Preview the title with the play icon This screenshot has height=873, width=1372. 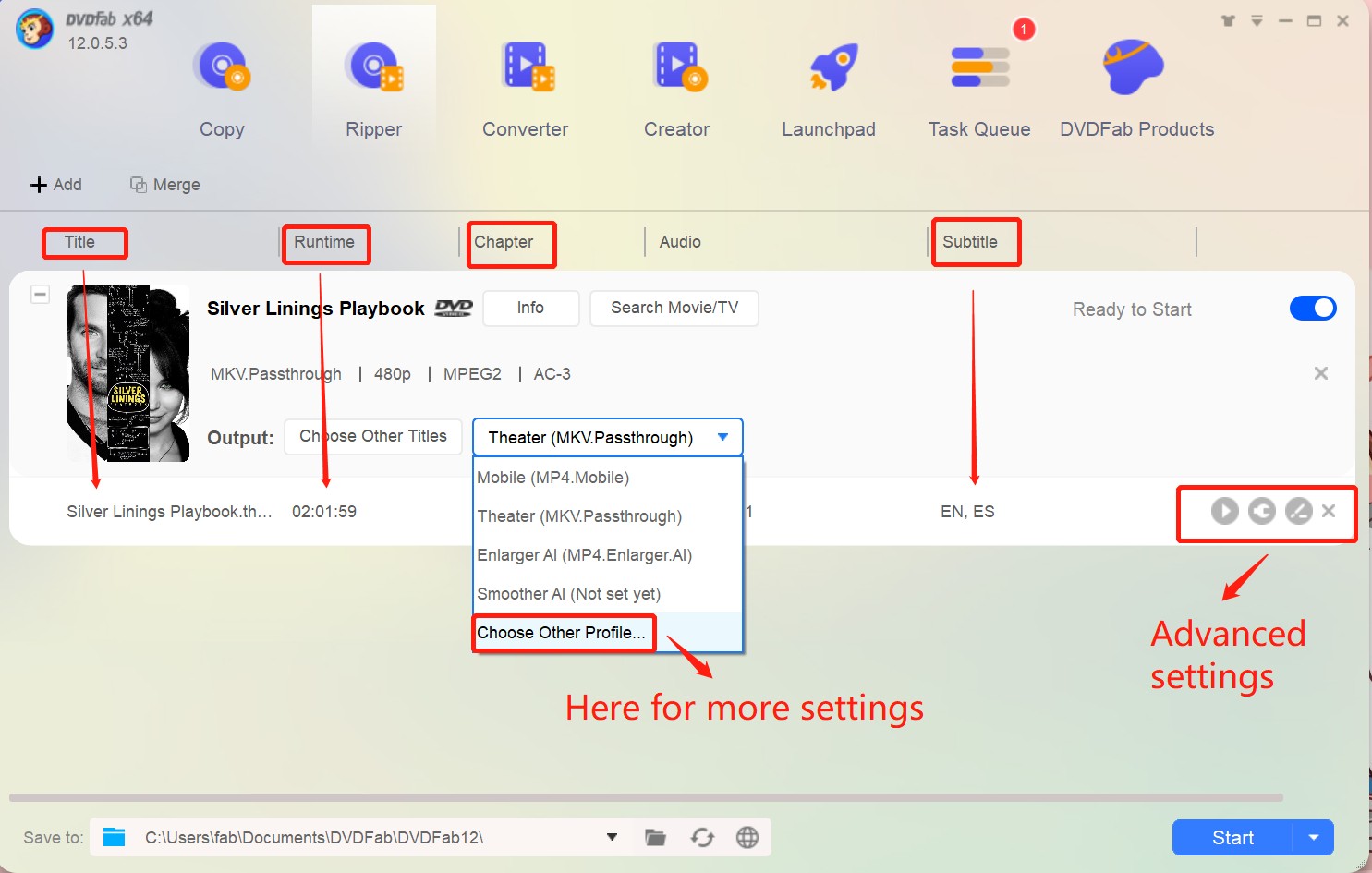pos(1225,511)
